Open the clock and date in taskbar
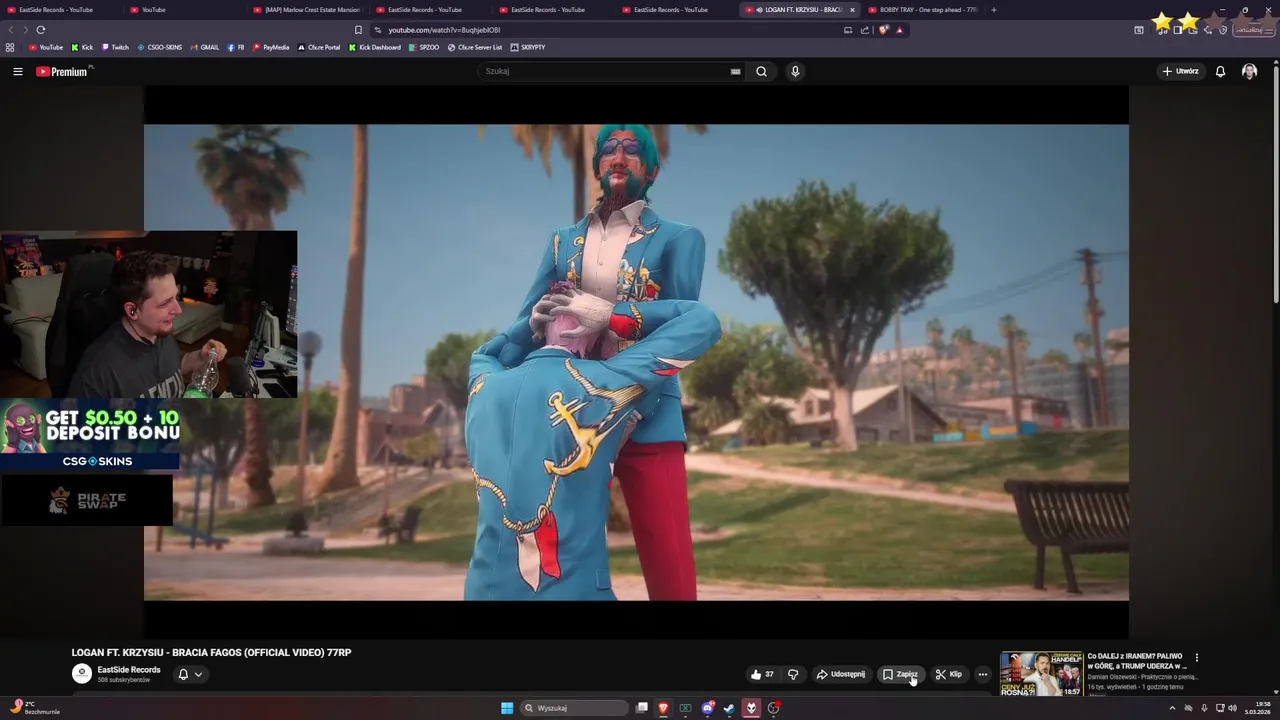Viewport: 1280px width, 720px height. pyautogui.click(x=1257, y=708)
